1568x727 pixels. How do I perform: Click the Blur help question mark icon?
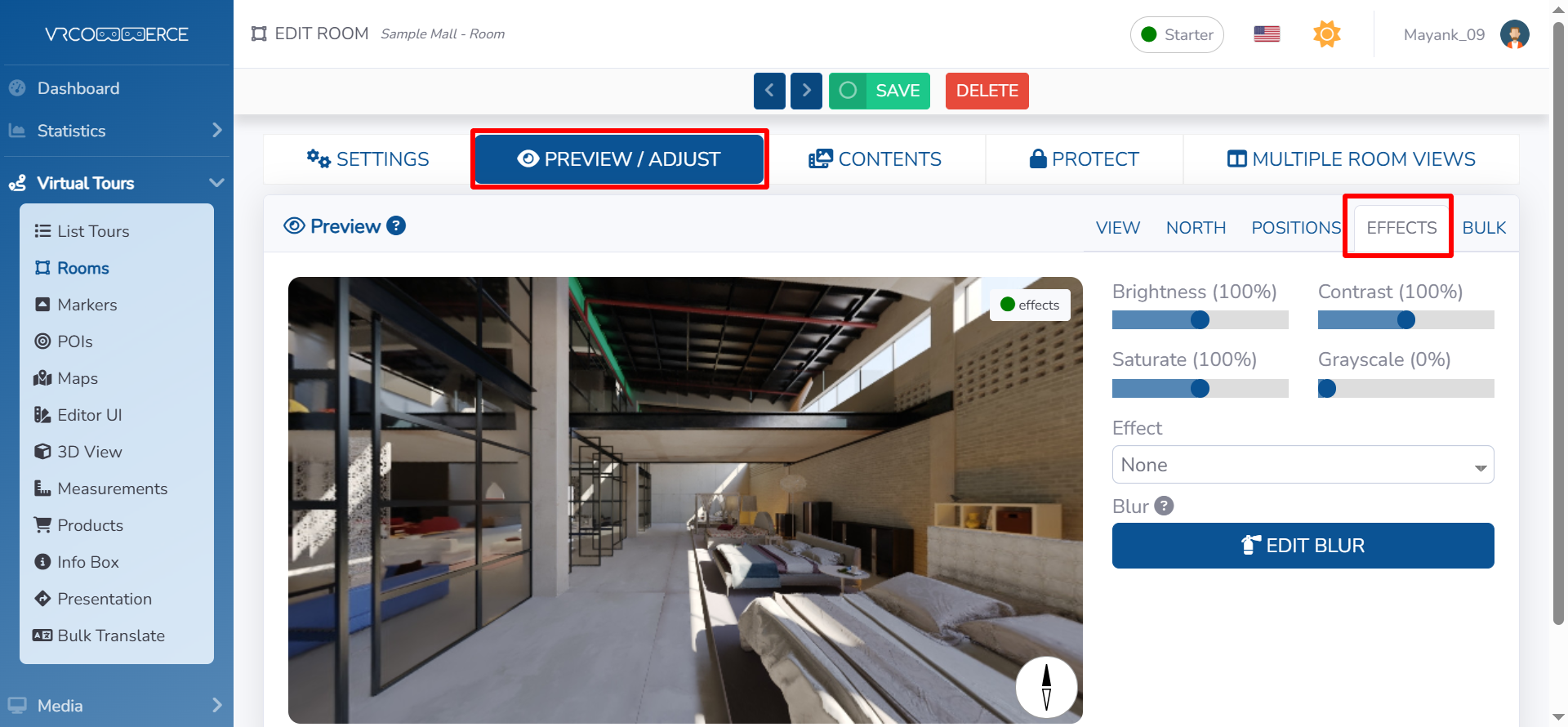1164,506
